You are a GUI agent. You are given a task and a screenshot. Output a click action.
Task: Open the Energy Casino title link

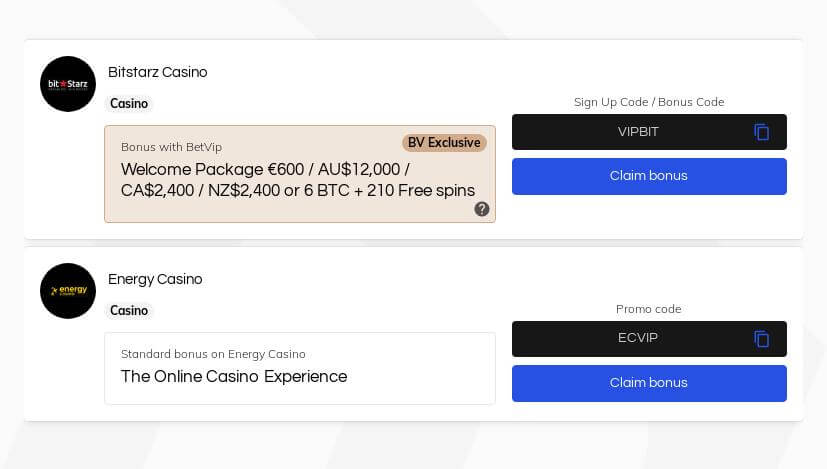155,279
